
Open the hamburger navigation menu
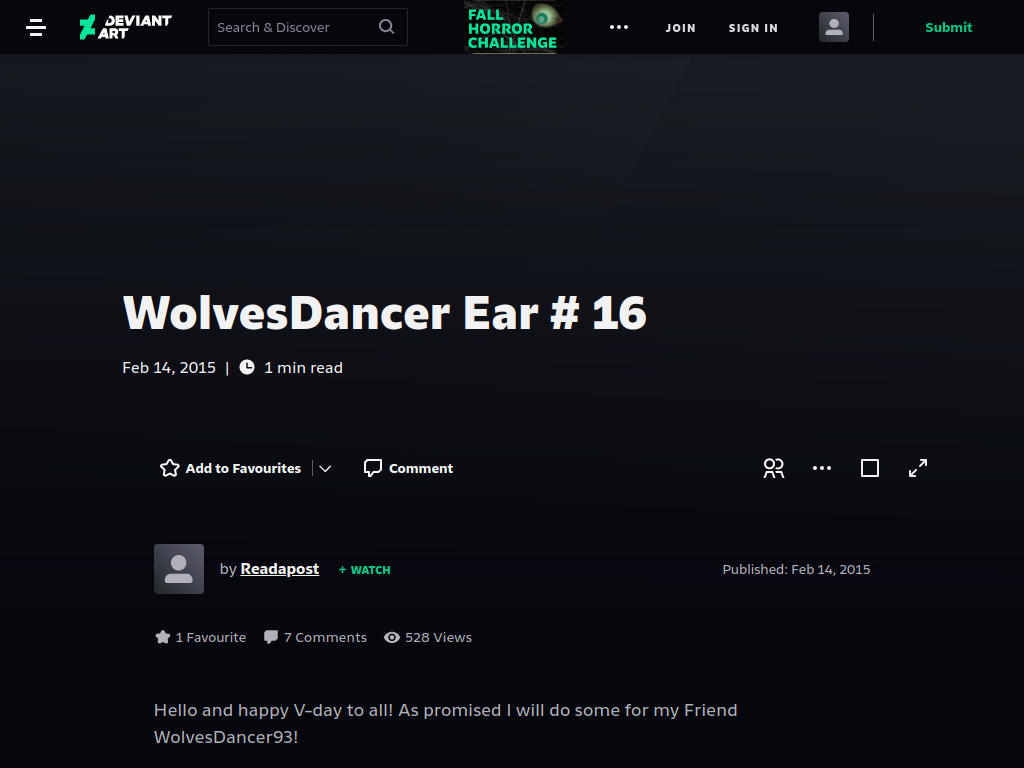point(36,27)
